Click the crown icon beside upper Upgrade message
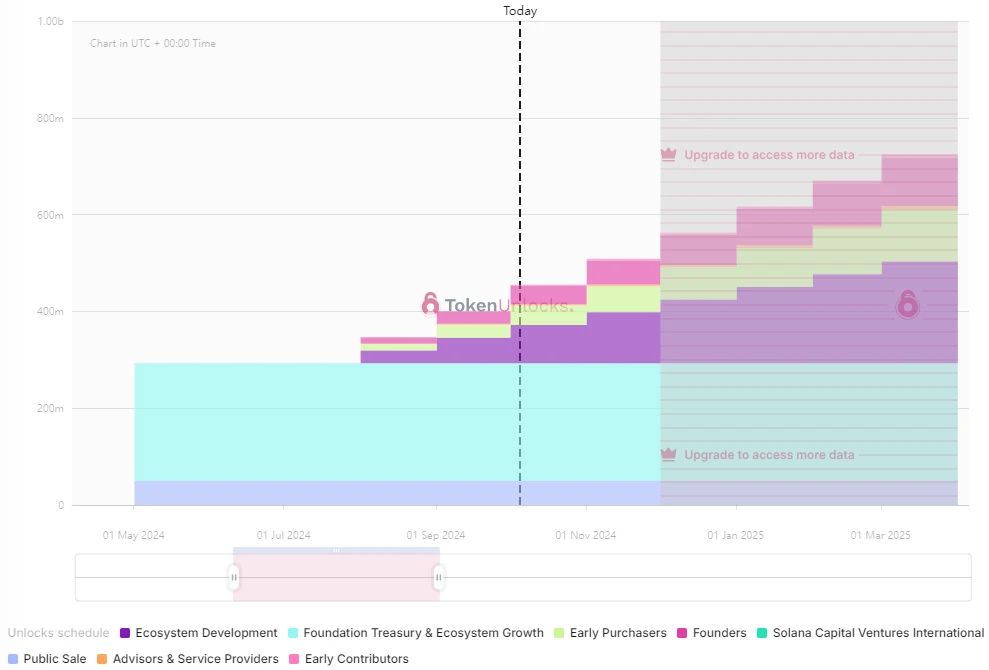989x670 pixels. pos(669,155)
